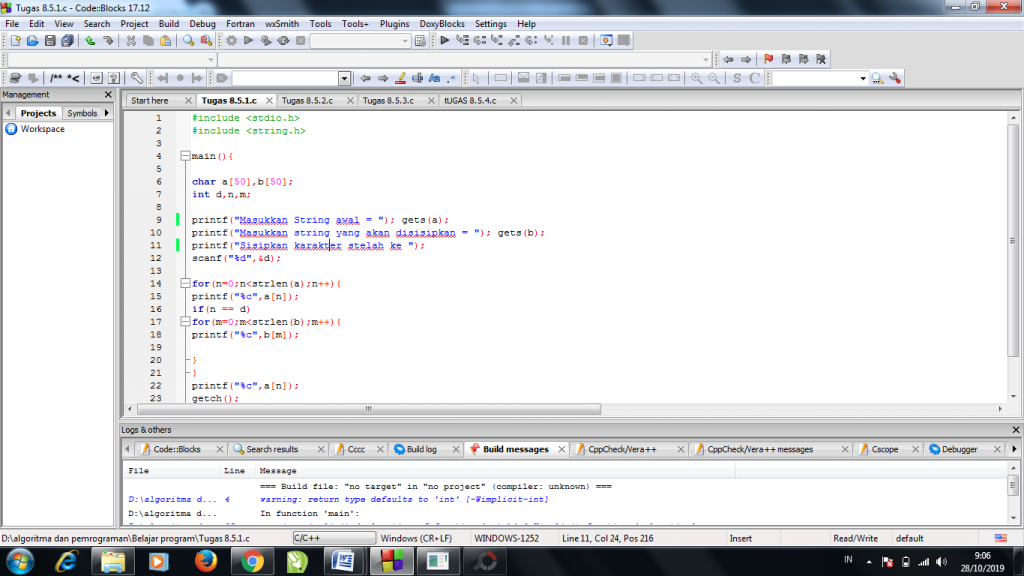This screenshot has width=1024, height=576.
Task: Open the New file icon
Action: (x=16, y=40)
